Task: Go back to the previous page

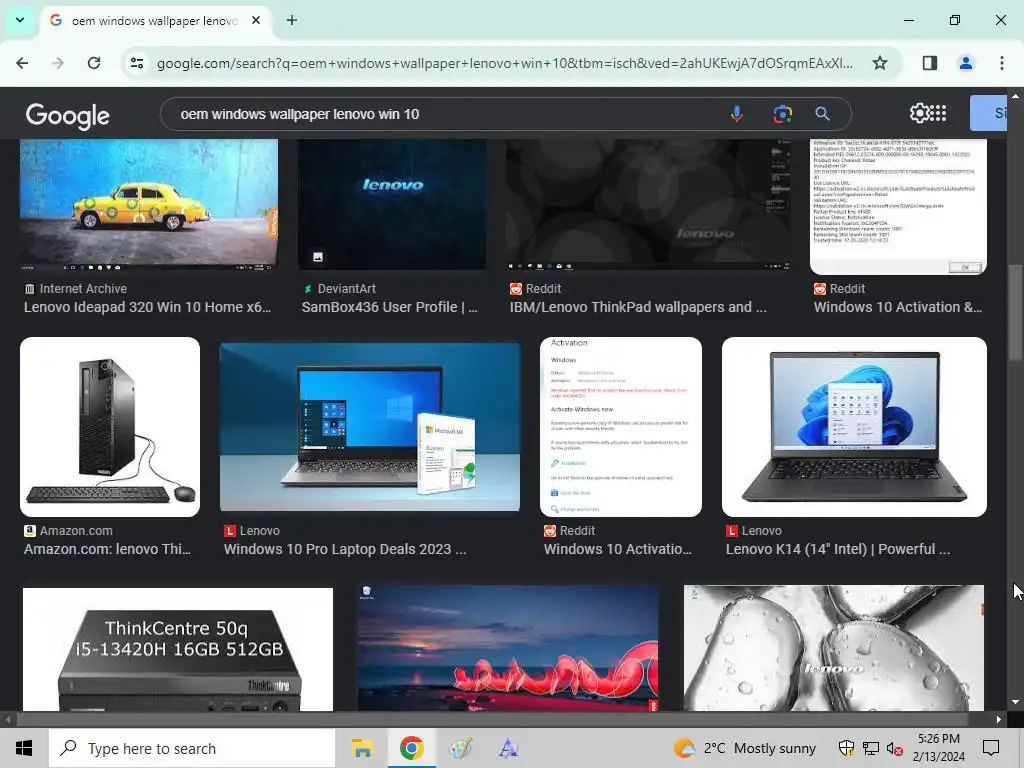Action: [22, 63]
